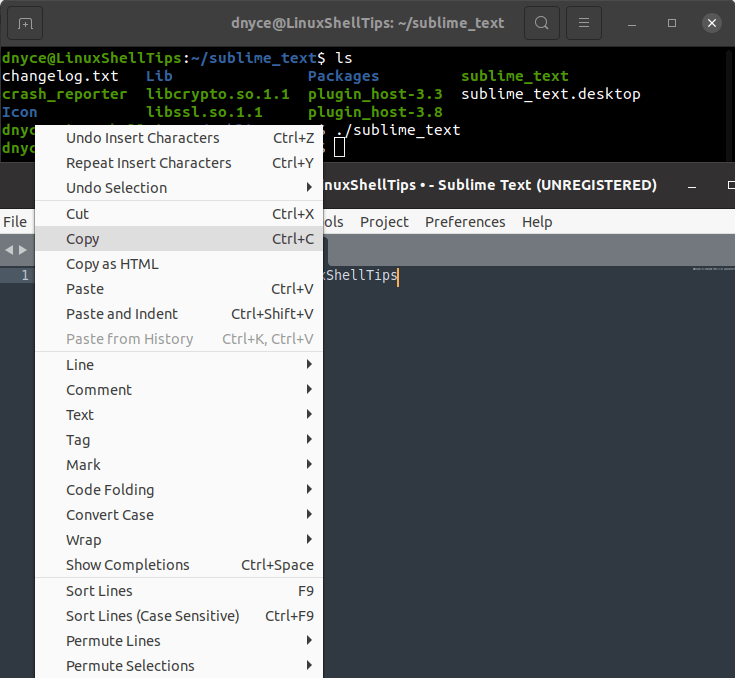This screenshot has width=735, height=678.
Task: Minimize the Sublime Text window
Action: 692,186
